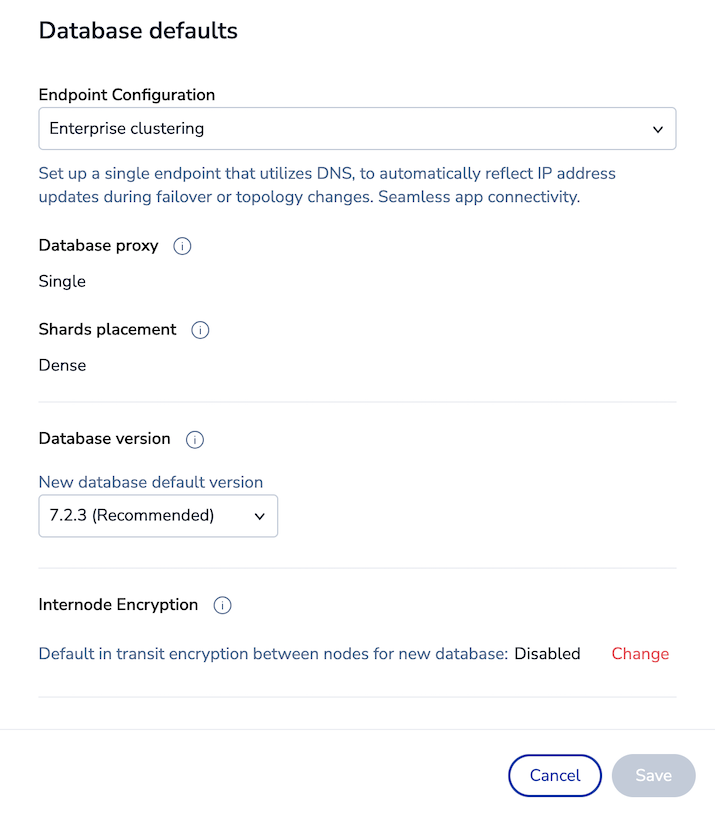Show the Shards placement info tooltip icon
715x820 pixels.
200,330
